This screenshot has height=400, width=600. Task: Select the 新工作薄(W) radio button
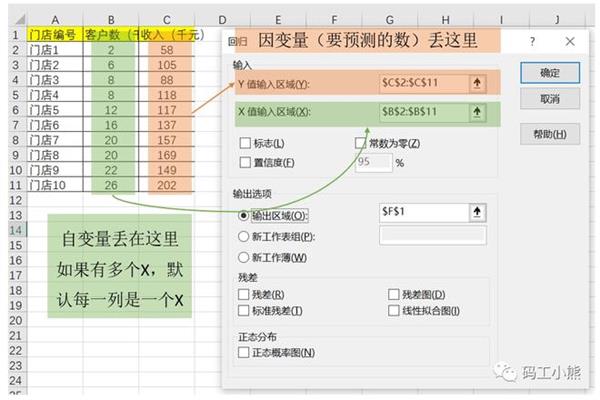pos(243,257)
